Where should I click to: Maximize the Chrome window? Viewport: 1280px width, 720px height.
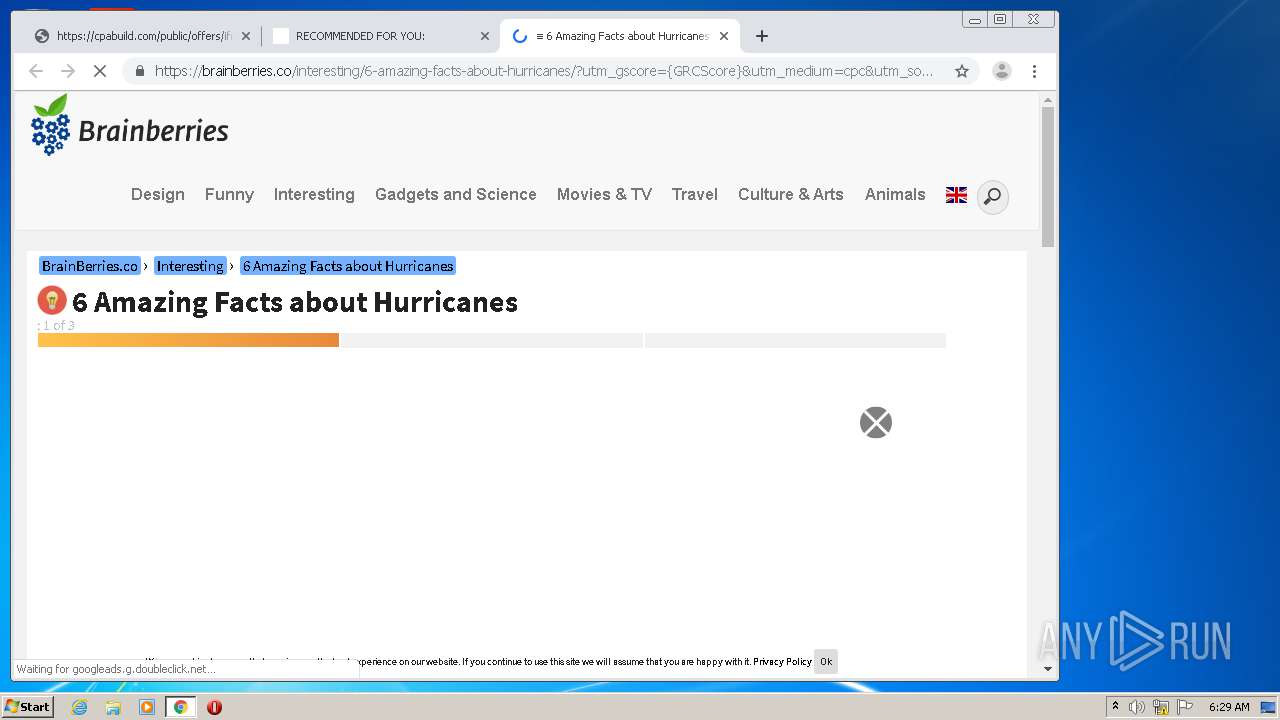coord(1000,19)
